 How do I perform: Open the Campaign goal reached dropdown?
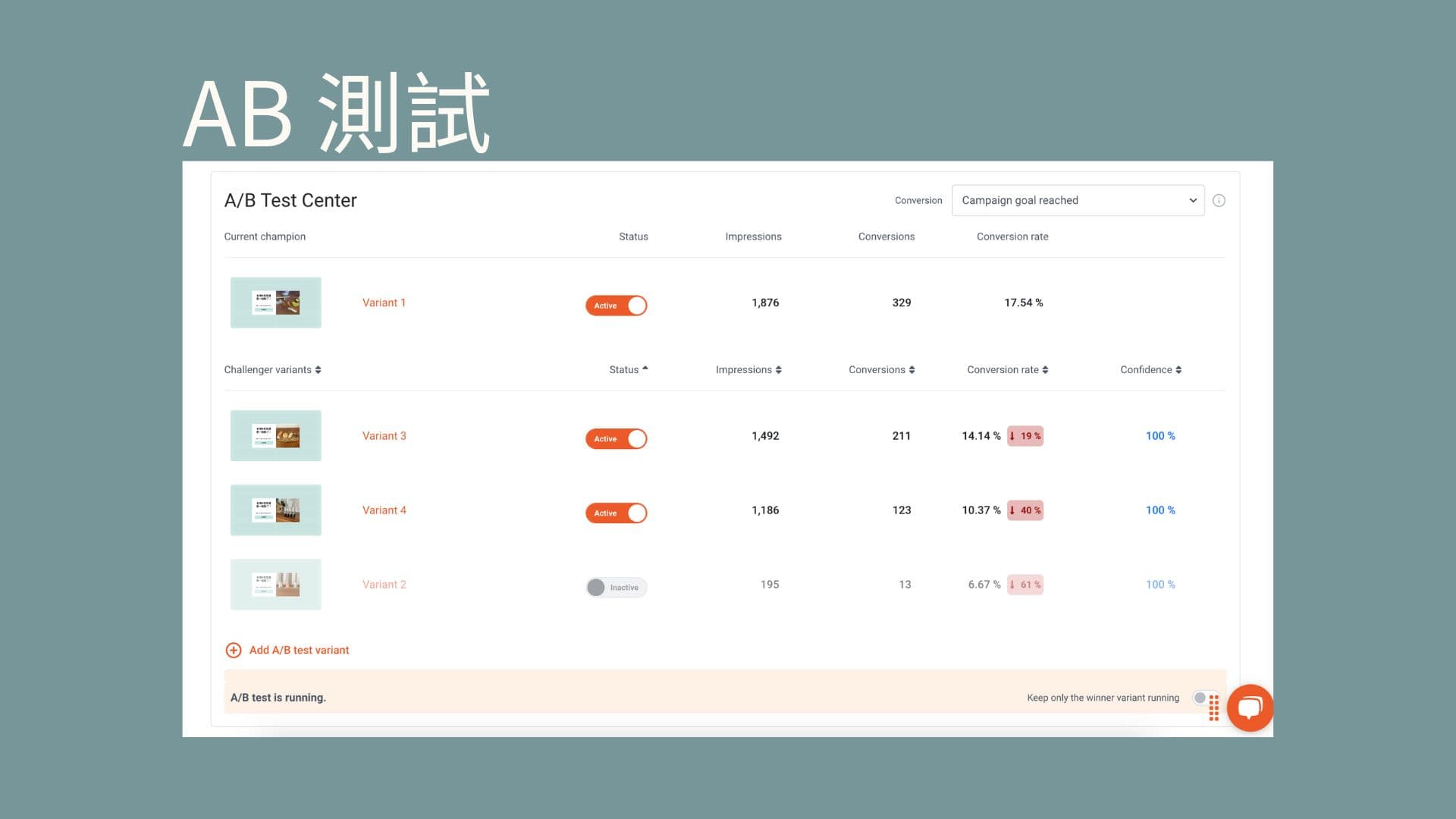pos(1077,200)
